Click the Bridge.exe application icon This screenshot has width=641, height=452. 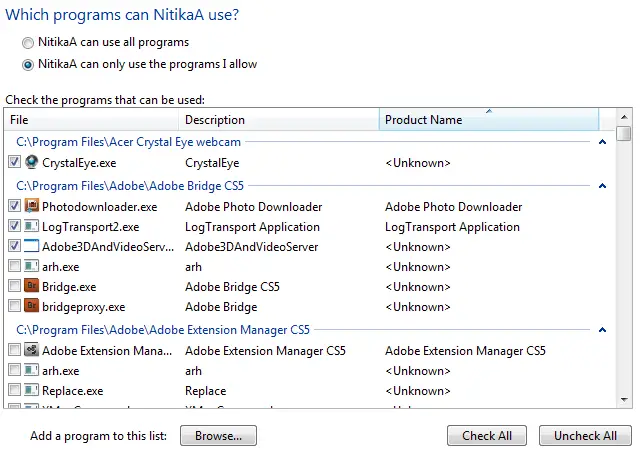(x=32, y=286)
